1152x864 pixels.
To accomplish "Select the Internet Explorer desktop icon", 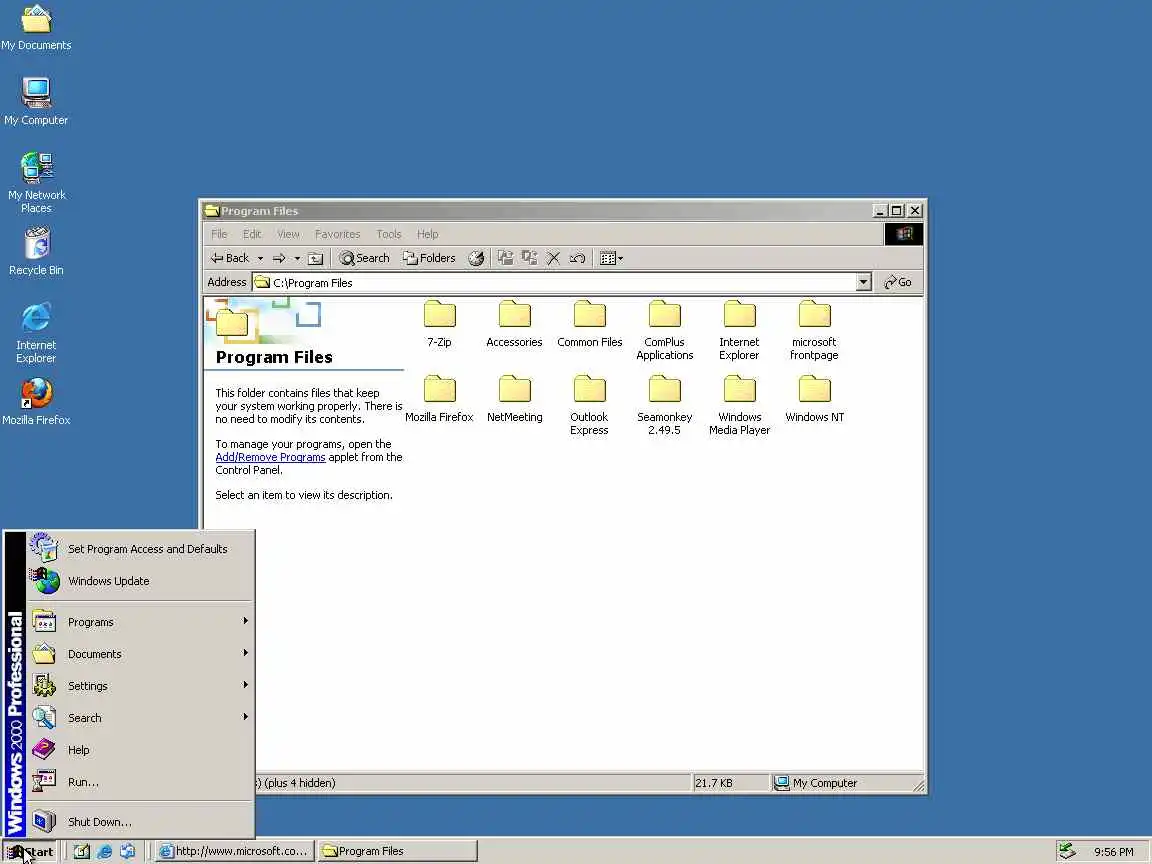I will 36,333.
